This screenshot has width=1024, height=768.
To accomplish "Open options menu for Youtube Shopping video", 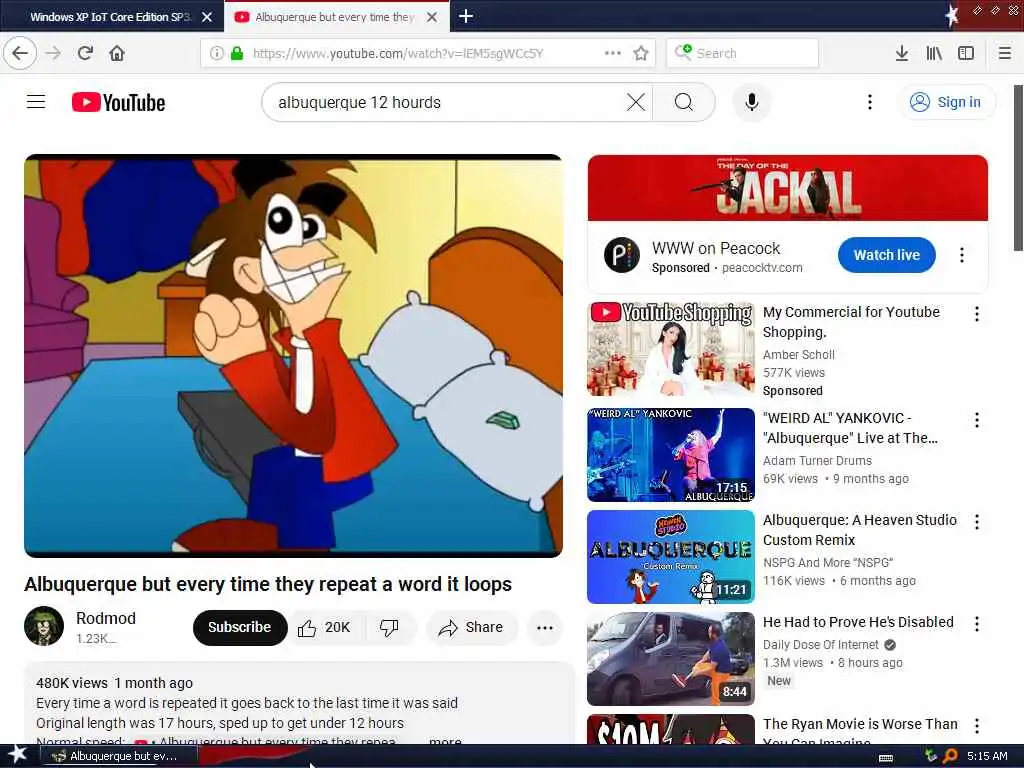I will (976, 314).
